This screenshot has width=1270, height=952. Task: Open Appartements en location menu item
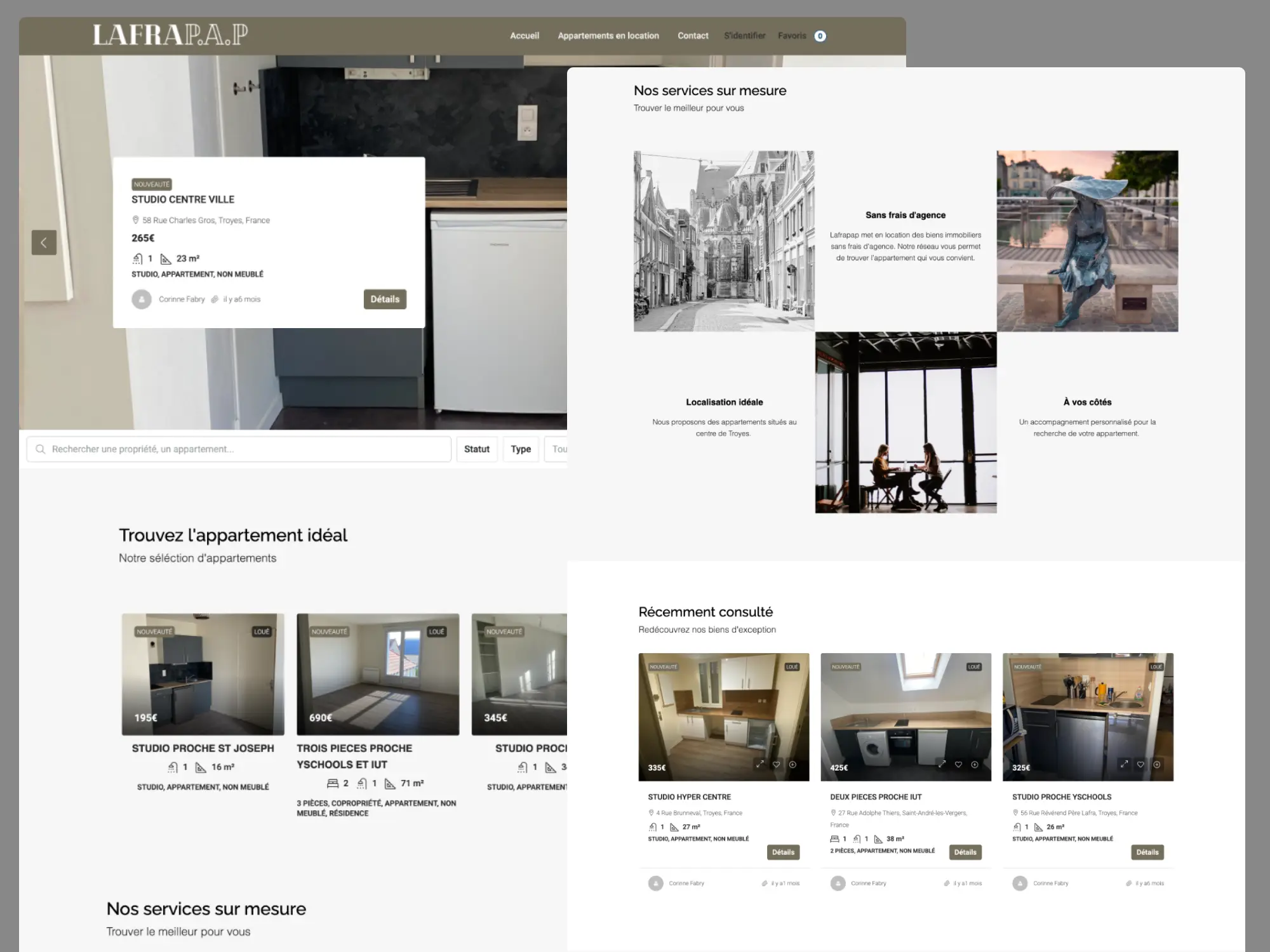click(x=608, y=36)
